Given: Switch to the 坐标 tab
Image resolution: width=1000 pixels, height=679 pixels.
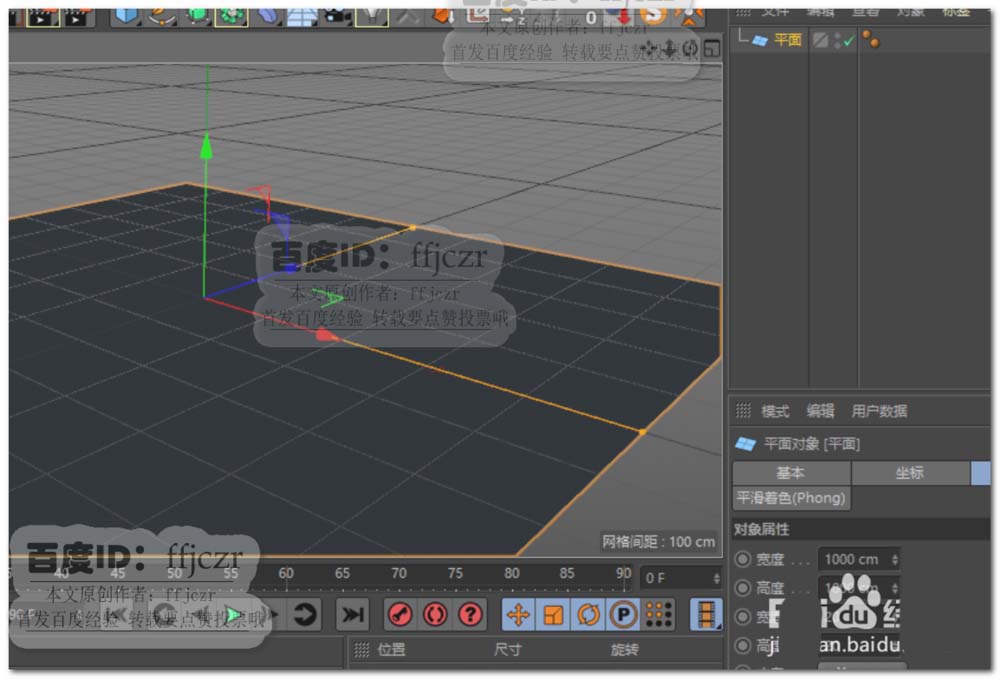Looking at the screenshot, I should click(909, 473).
